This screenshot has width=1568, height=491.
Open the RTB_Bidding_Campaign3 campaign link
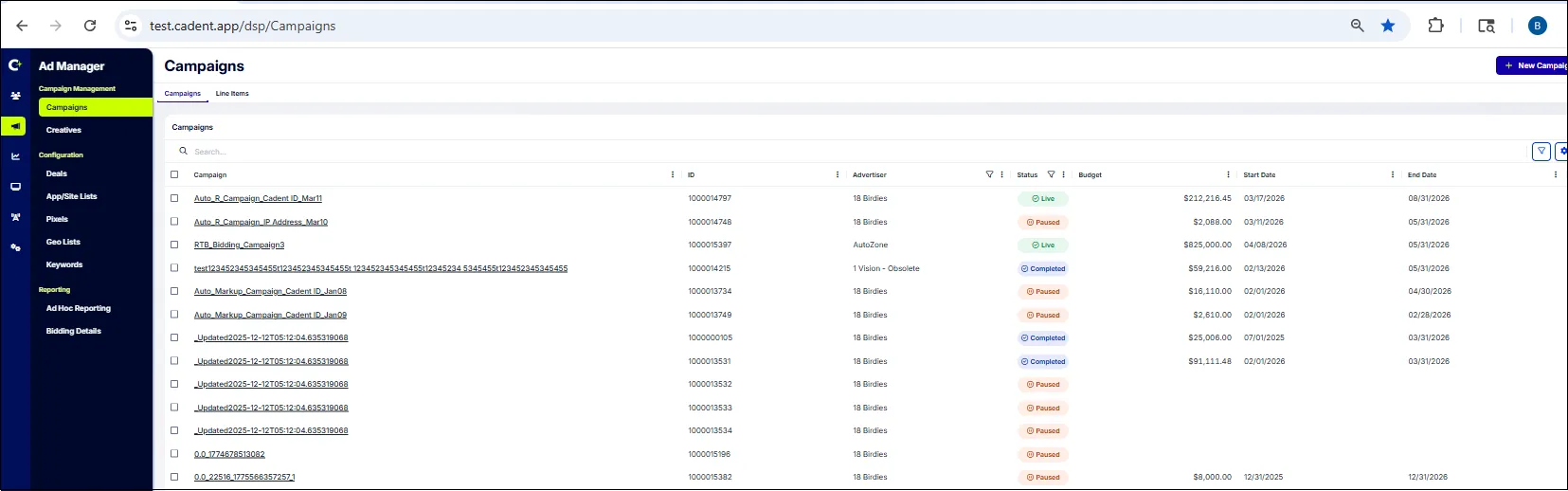tap(239, 245)
